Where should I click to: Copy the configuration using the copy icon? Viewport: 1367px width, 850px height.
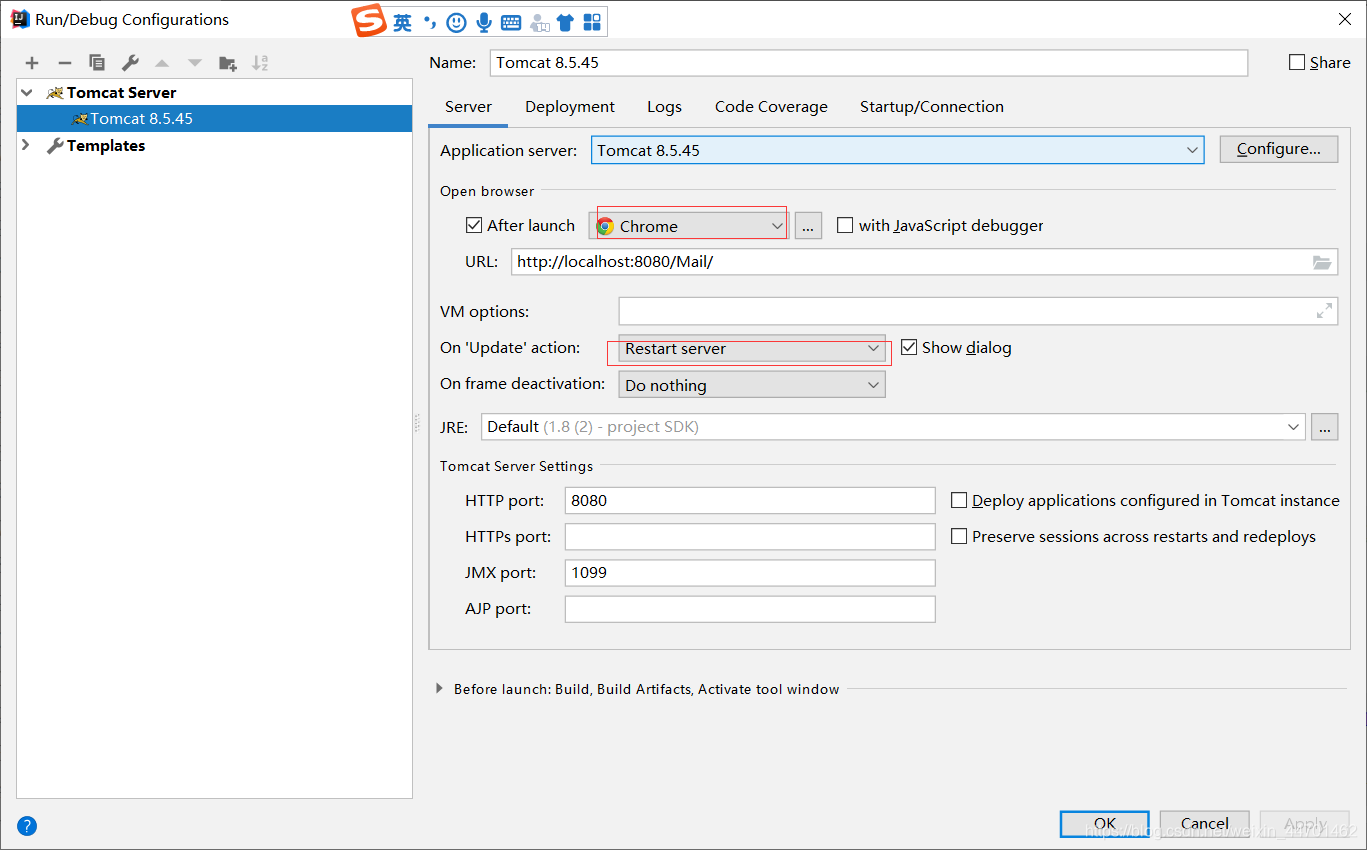[x=97, y=63]
